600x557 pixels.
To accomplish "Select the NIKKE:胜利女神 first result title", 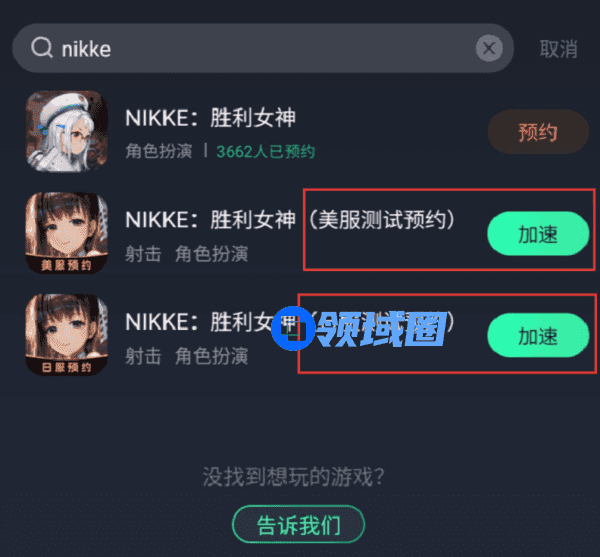I will tap(211, 117).
